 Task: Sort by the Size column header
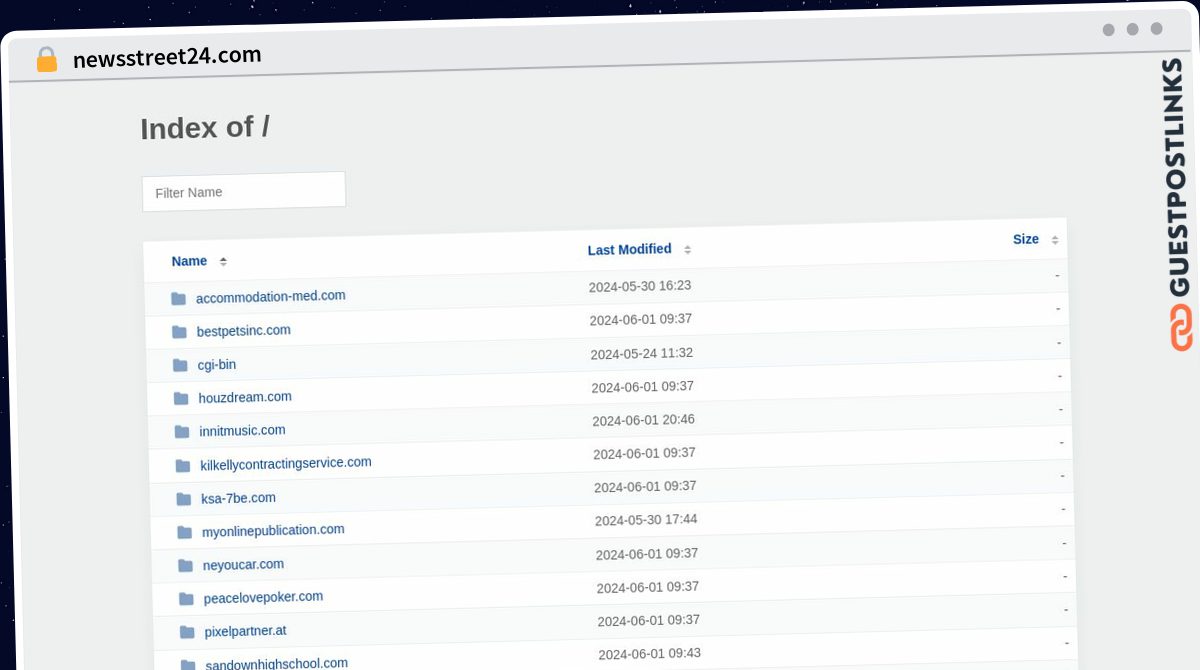coord(1026,239)
